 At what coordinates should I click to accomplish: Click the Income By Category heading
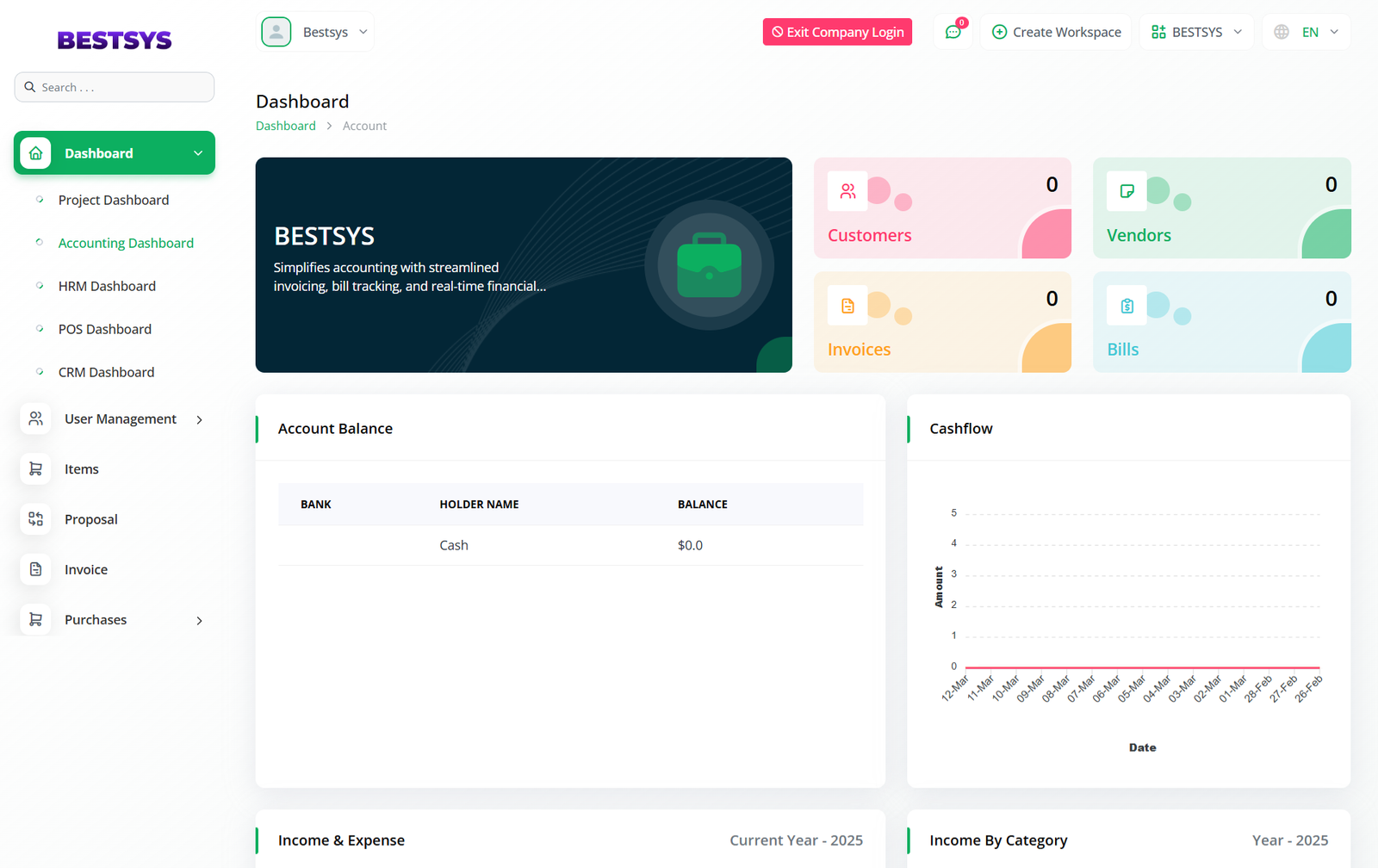pos(998,840)
